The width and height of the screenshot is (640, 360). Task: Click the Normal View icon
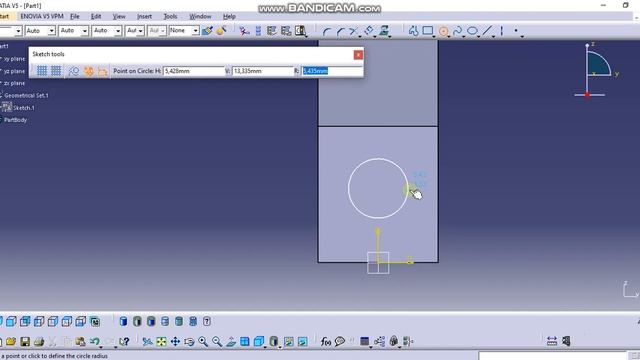[231, 341]
